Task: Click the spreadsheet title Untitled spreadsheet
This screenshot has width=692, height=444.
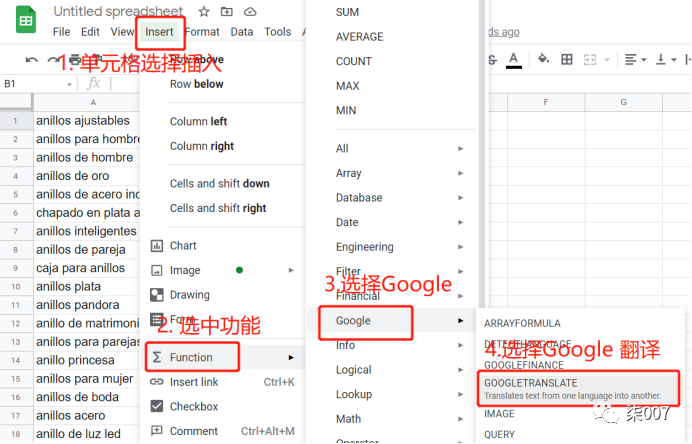Action: pyautogui.click(x=118, y=11)
